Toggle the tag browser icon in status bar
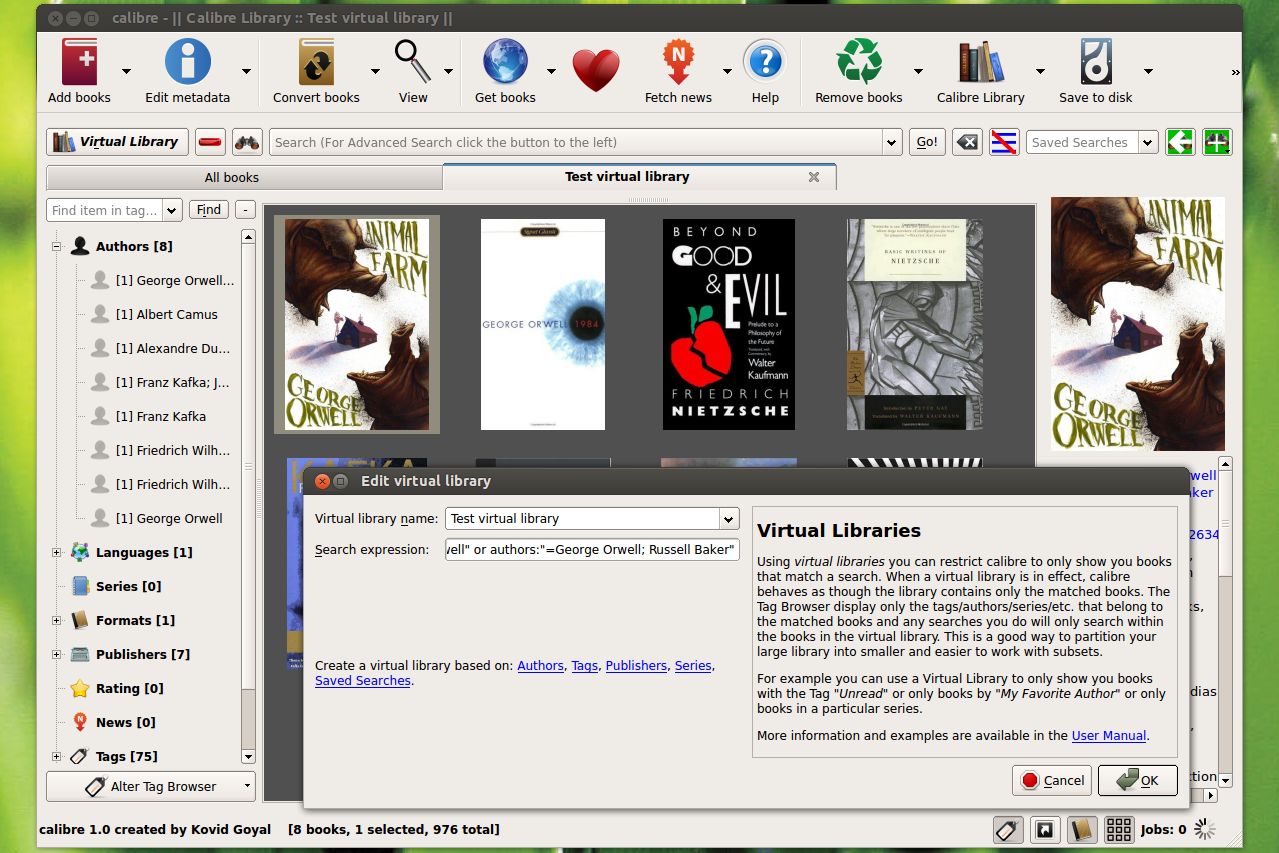 pyautogui.click(x=1008, y=829)
